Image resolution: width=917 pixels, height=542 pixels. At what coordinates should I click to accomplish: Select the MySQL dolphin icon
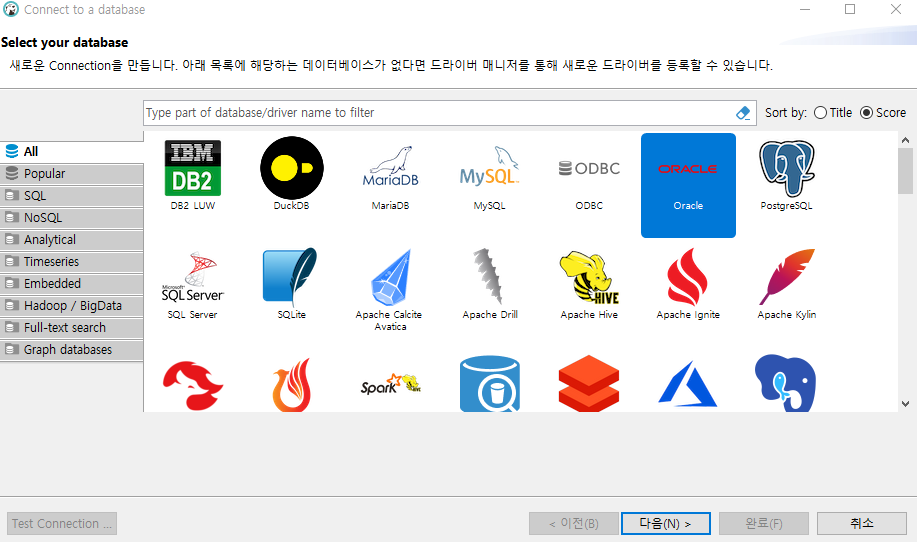[x=489, y=166]
